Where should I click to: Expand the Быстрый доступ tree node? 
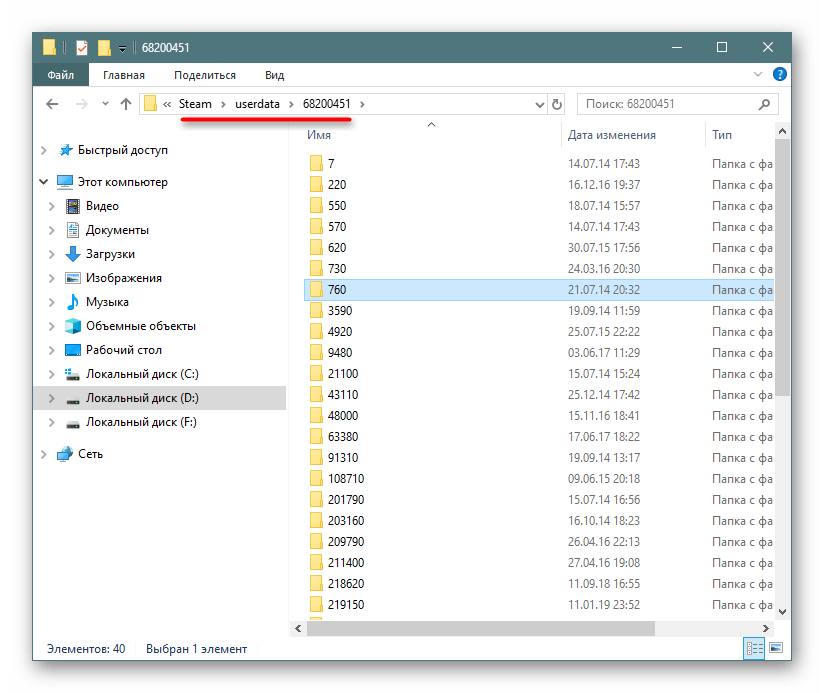(43, 150)
